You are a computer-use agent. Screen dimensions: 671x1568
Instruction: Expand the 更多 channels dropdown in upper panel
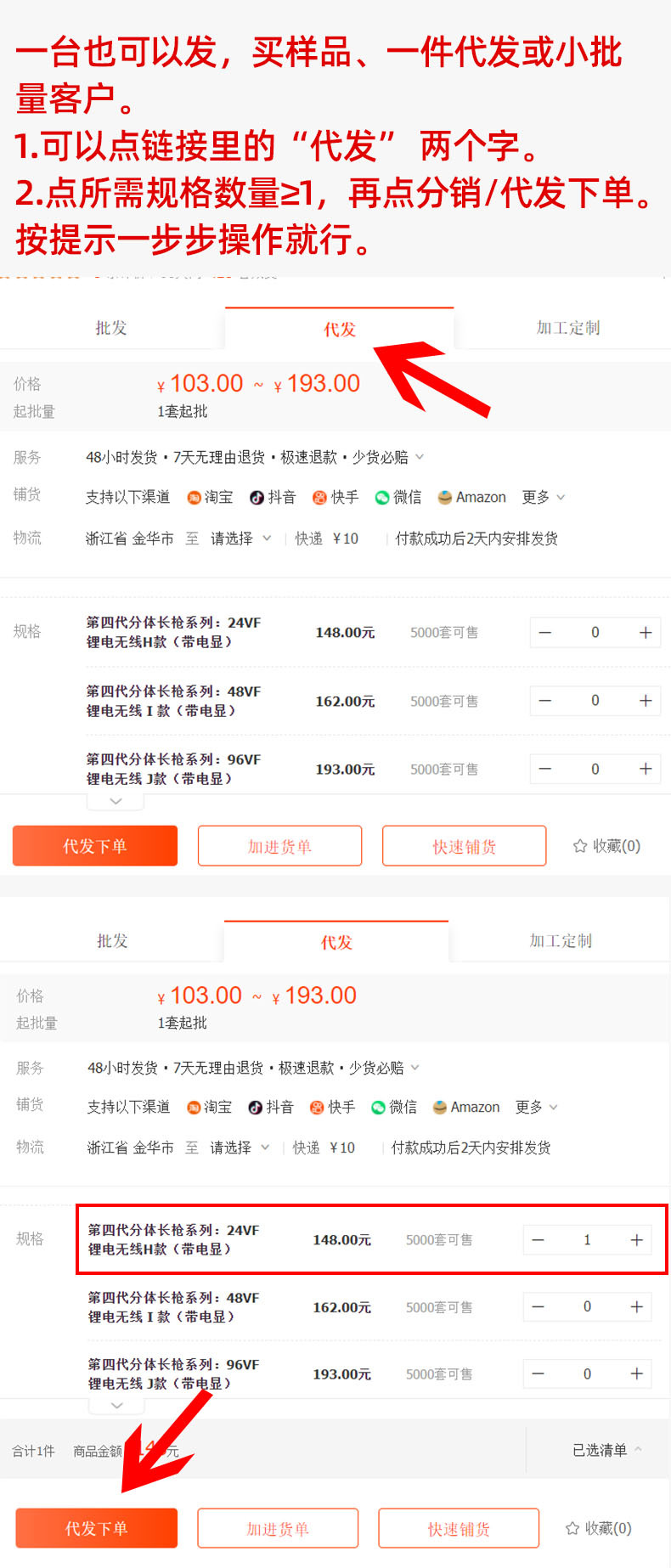pyautogui.click(x=543, y=498)
